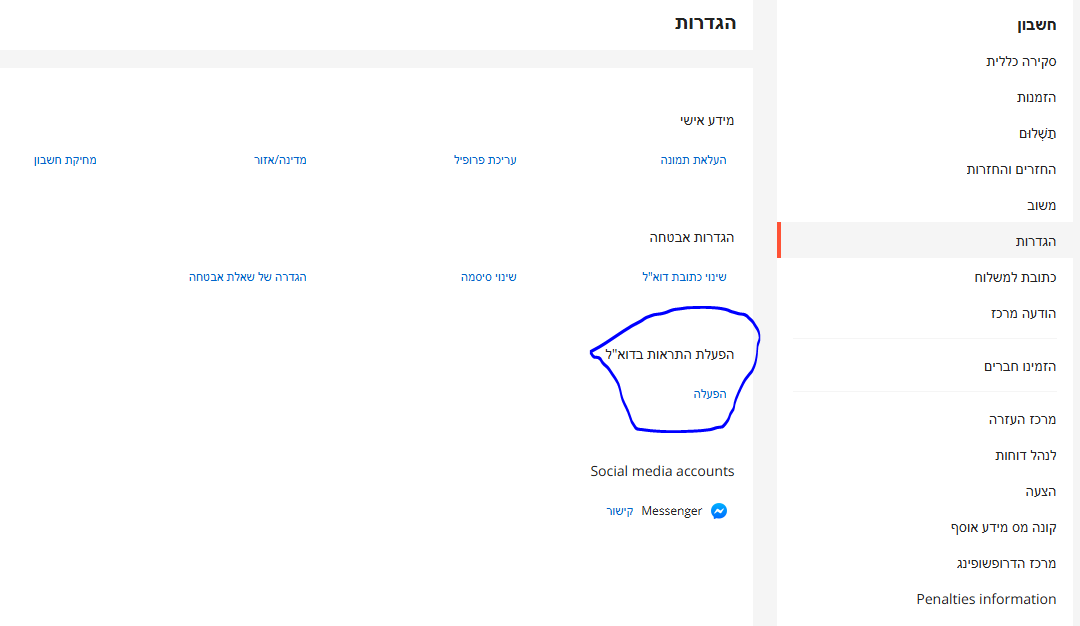This screenshot has width=1080, height=626.
Task: Open הזמנות in the sidebar
Action: click(x=1036, y=97)
